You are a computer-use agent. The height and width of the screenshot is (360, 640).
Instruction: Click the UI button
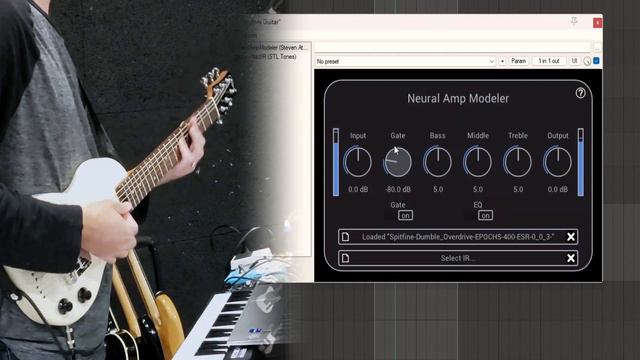tap(574, 61)
